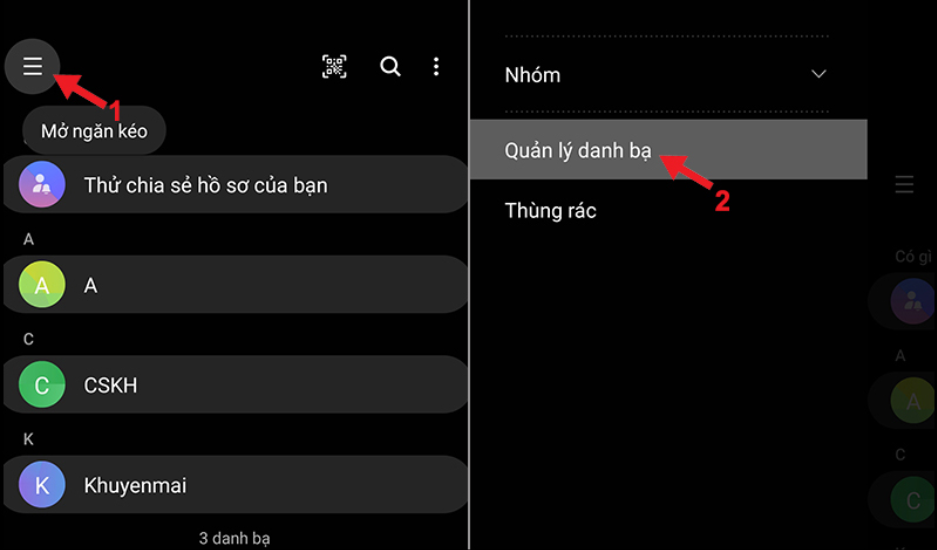Open the Khuyenmai contact entry
Image resolution: width=937 pixels, height=550 pixels.
[x=236, y=484]
